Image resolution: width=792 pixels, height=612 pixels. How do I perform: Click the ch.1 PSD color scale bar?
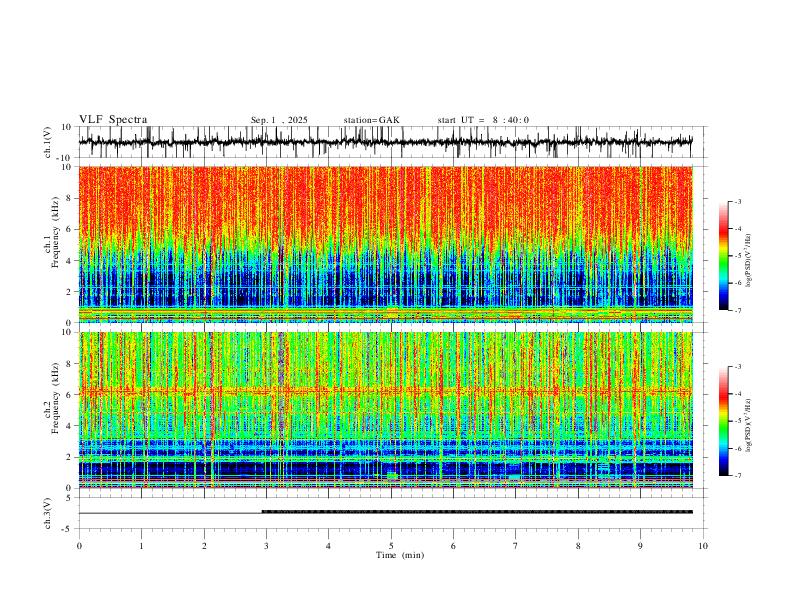[x=724, y=256]
